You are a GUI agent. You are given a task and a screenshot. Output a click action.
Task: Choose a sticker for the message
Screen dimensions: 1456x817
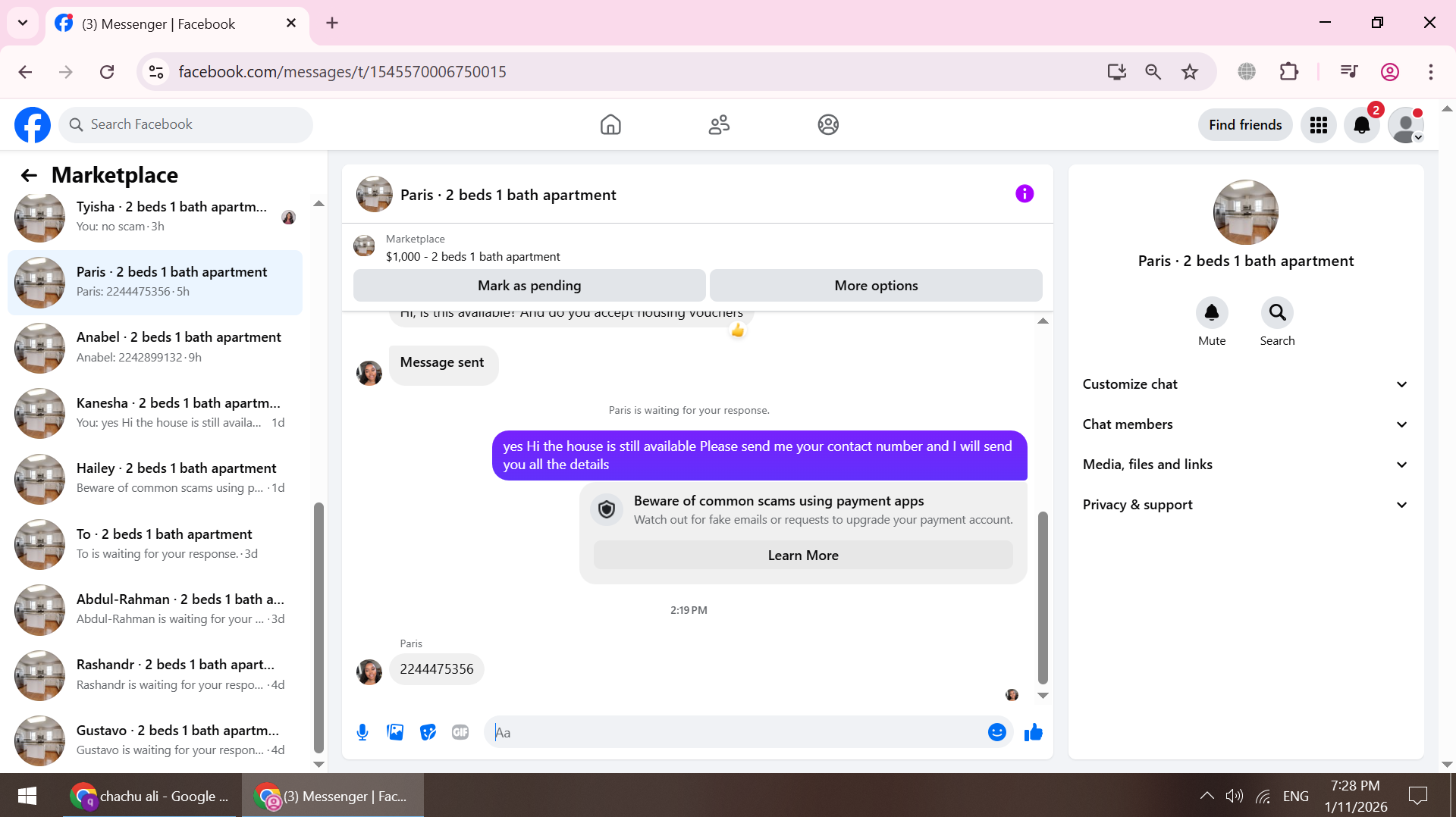point(428,732)
